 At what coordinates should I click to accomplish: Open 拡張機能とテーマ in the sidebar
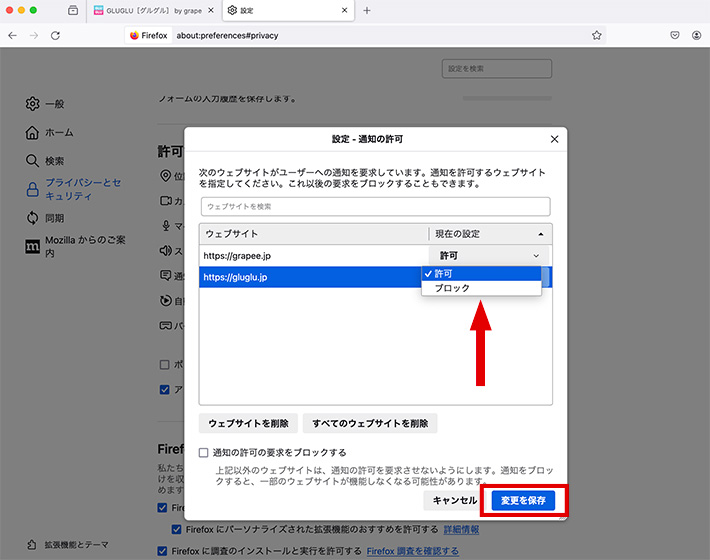tap(67, 545)
